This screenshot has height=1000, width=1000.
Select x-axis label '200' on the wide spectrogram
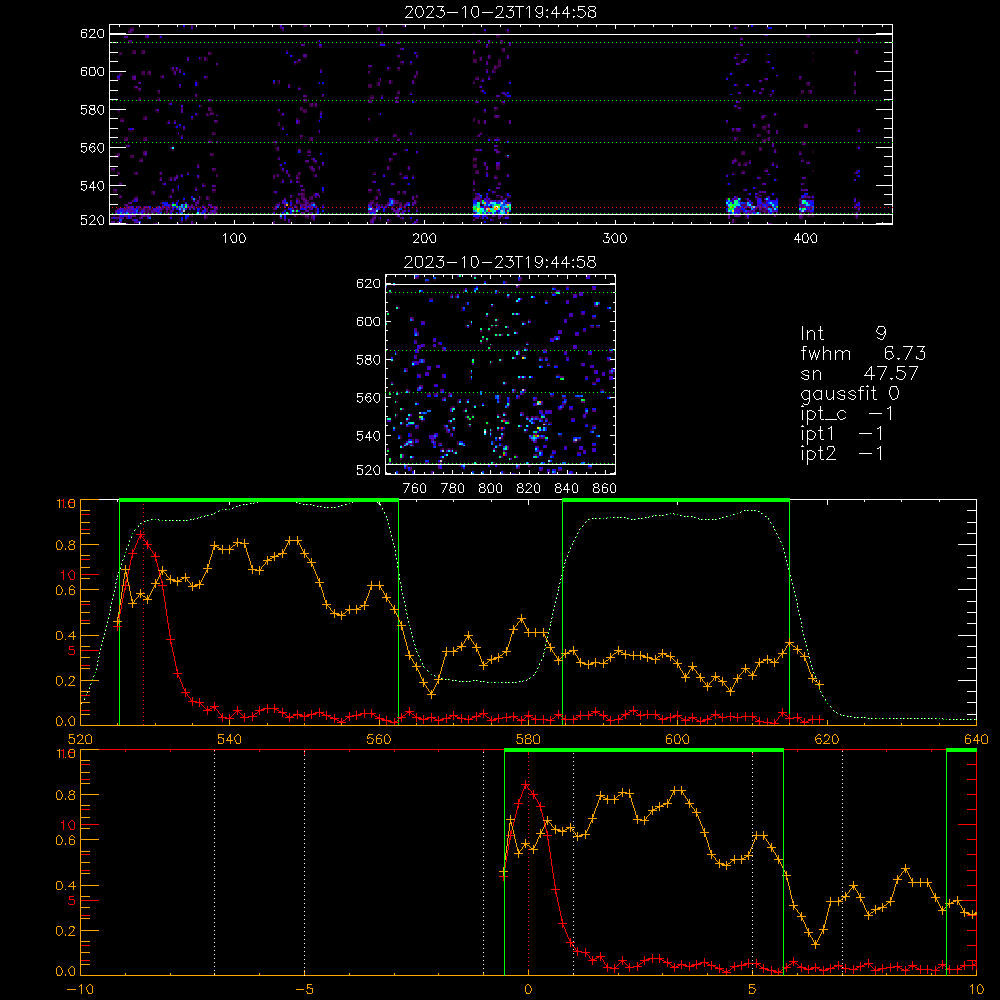(424, 239)
